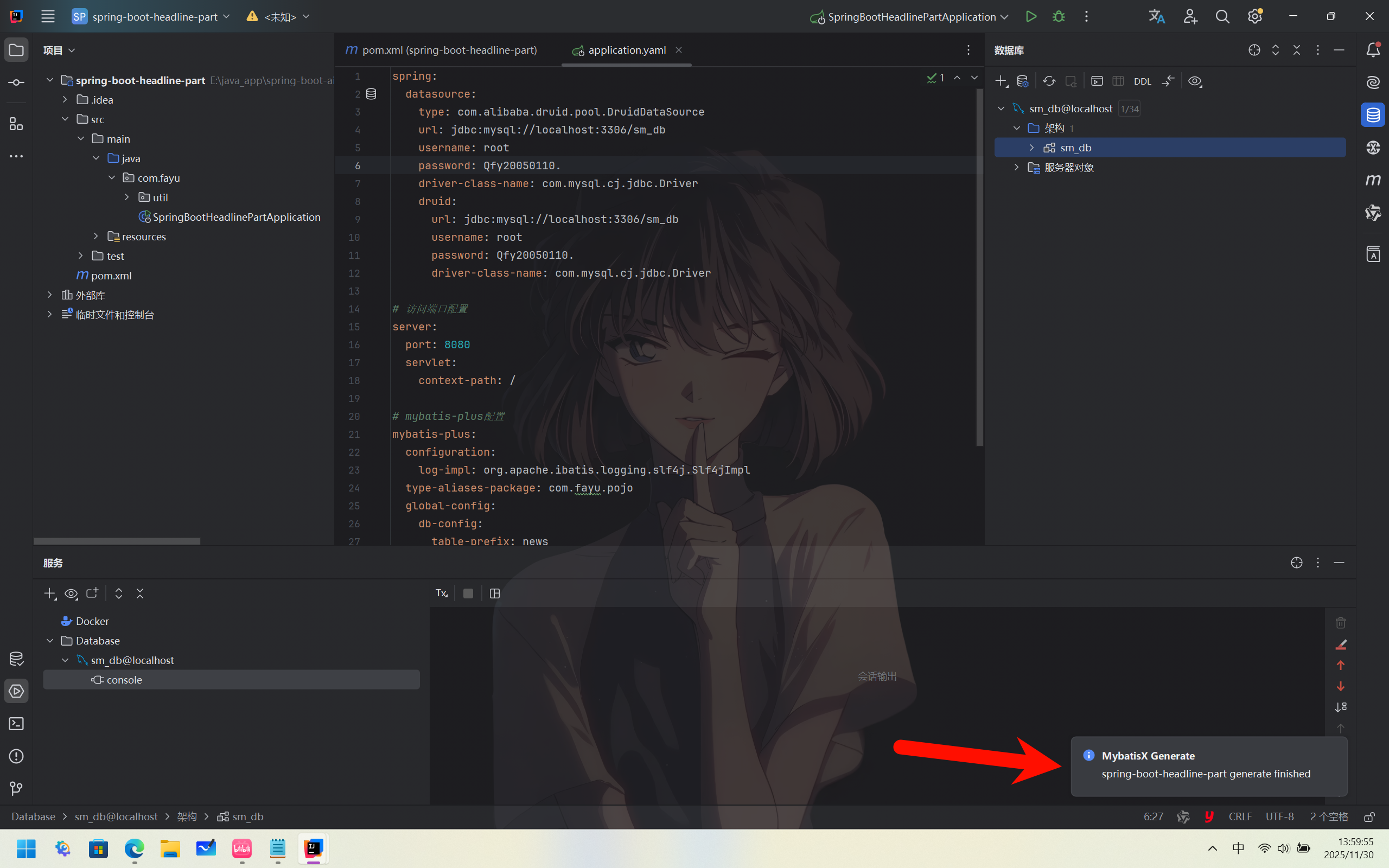This screenshot has width=1389, height=868.
Task: Toggle the database view options eye icon
Action: 1195,81
